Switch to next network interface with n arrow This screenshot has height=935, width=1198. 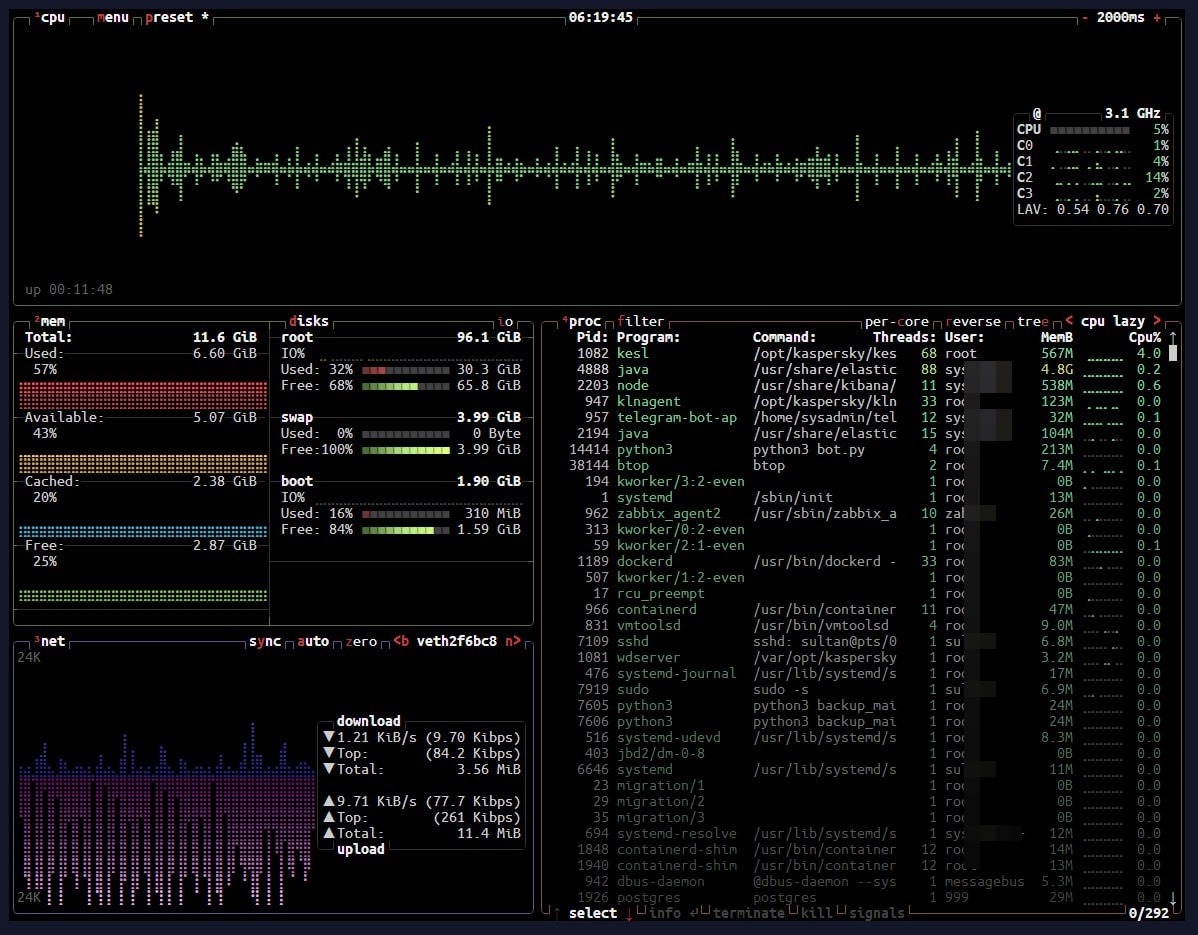(x=513, y=641)
